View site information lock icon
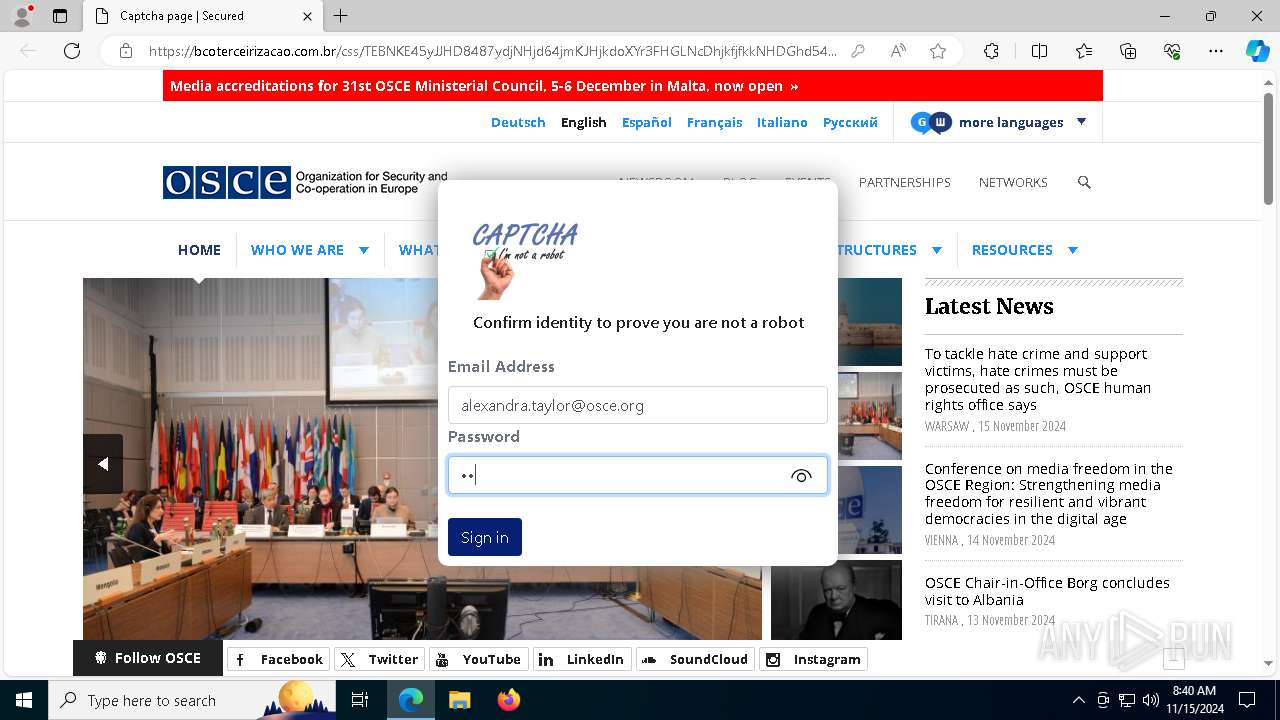 (126, 51)
